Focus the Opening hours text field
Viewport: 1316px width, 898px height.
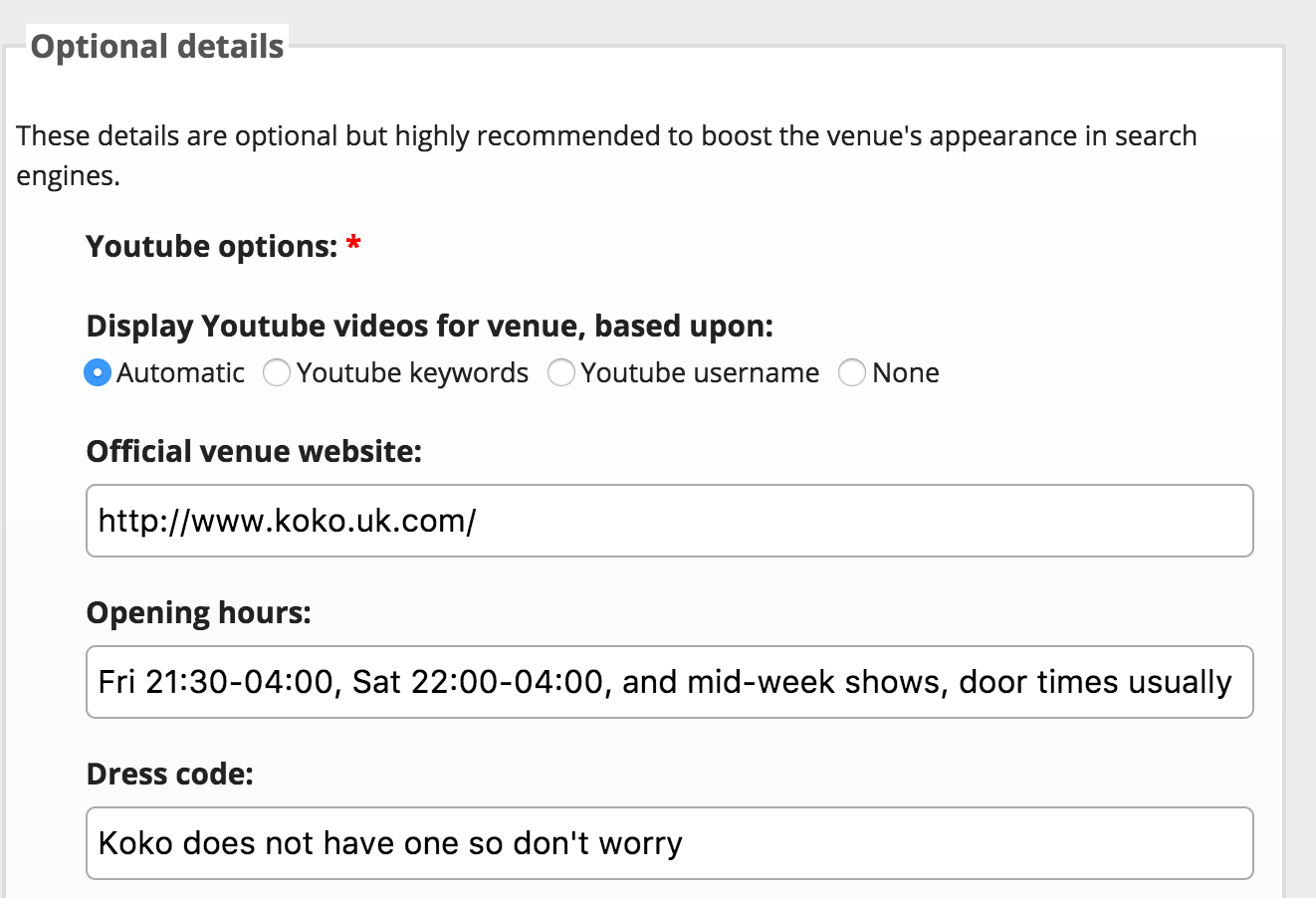(670, 682)
